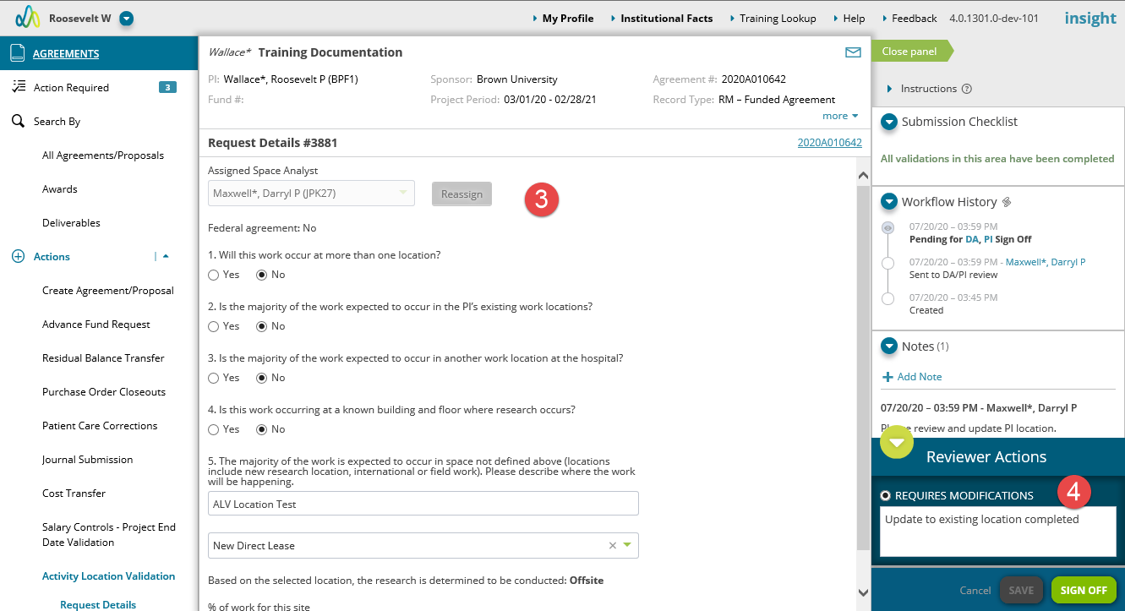Viewport: 1125px width, 611px height.
Task: Select the Requires Modifications radio option
Action: click(x=885, y=496)
